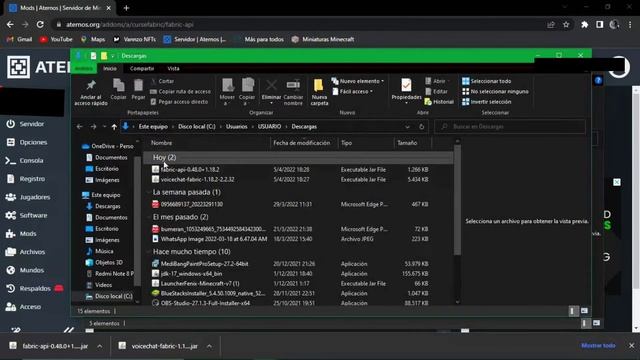The width and height of the screenshot is (640, 360).
Task: Open the 'Nuevo elemento' dropdown
Action: (358, 81)
